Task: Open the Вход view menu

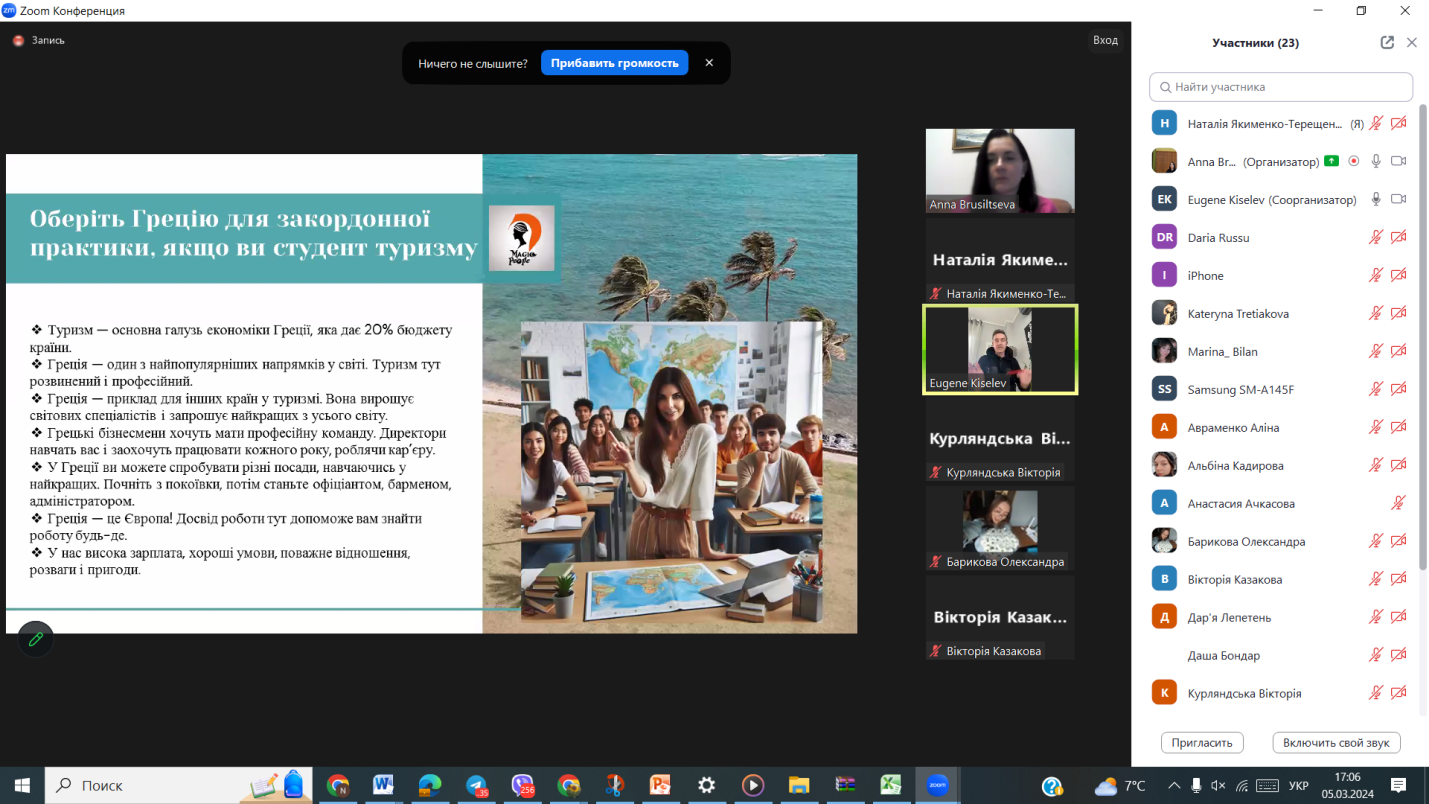Action: pyautogui.click(x=1105, y=40)
